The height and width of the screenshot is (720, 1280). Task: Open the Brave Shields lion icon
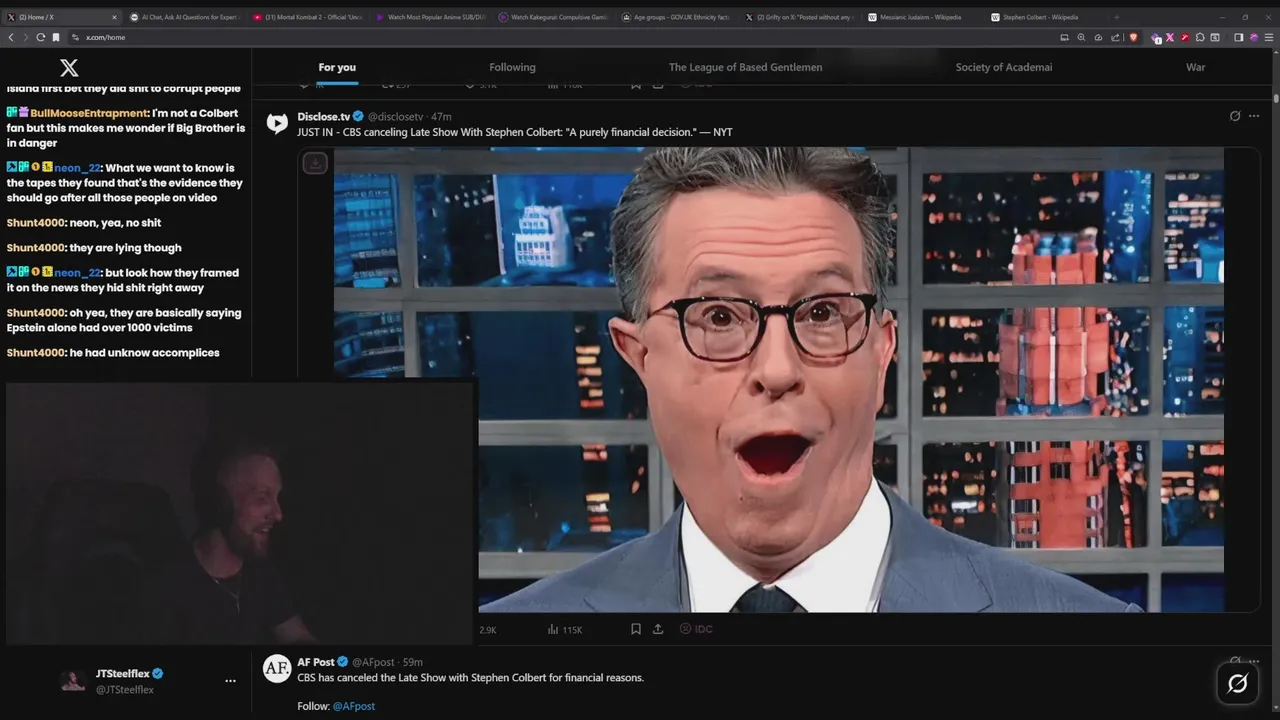[x=1133, y=37]
